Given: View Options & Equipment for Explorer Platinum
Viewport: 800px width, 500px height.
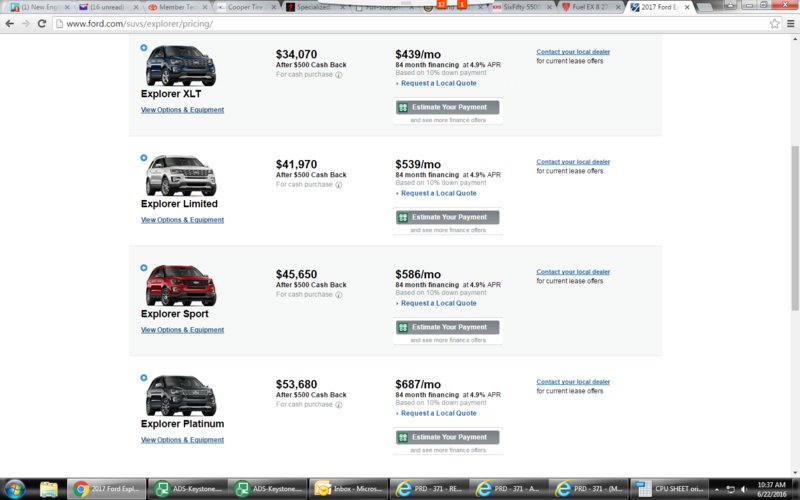Looking at the screenshot, I should [182, 440].
